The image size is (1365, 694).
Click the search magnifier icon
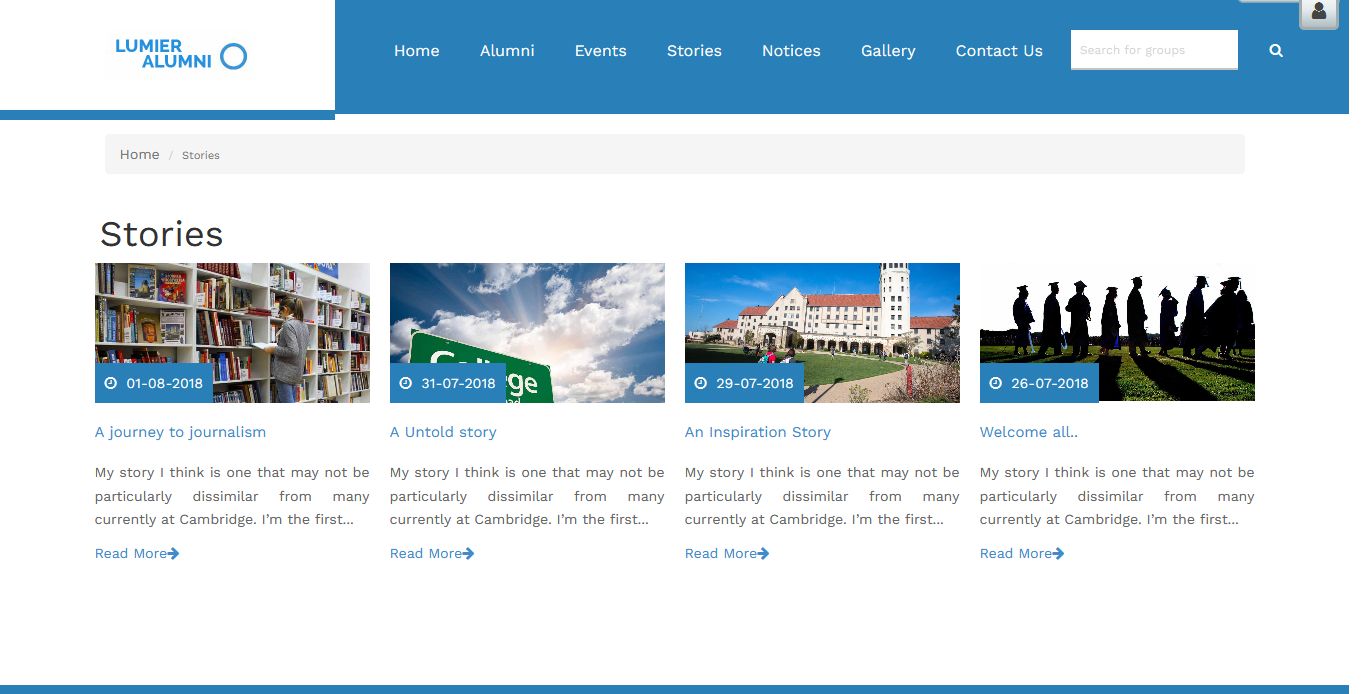[1276, 50]
